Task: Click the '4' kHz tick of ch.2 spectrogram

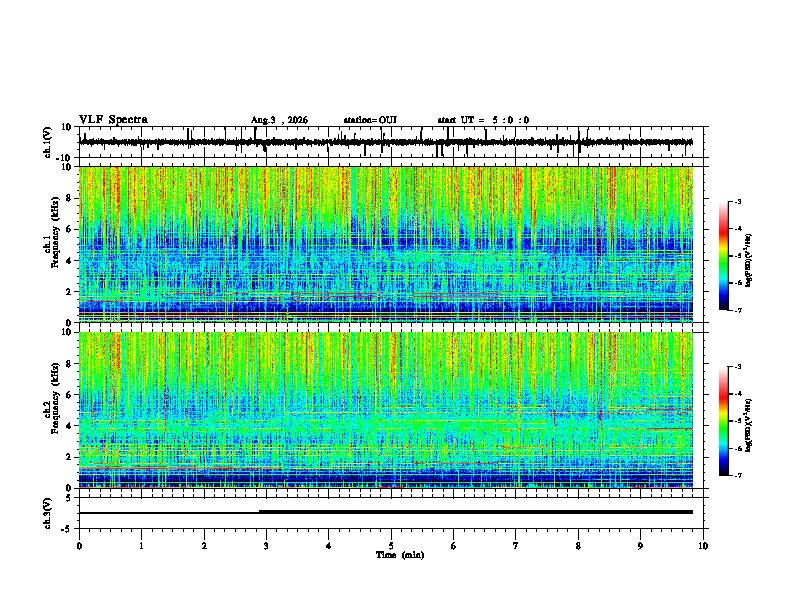Action: coord(70,426)
